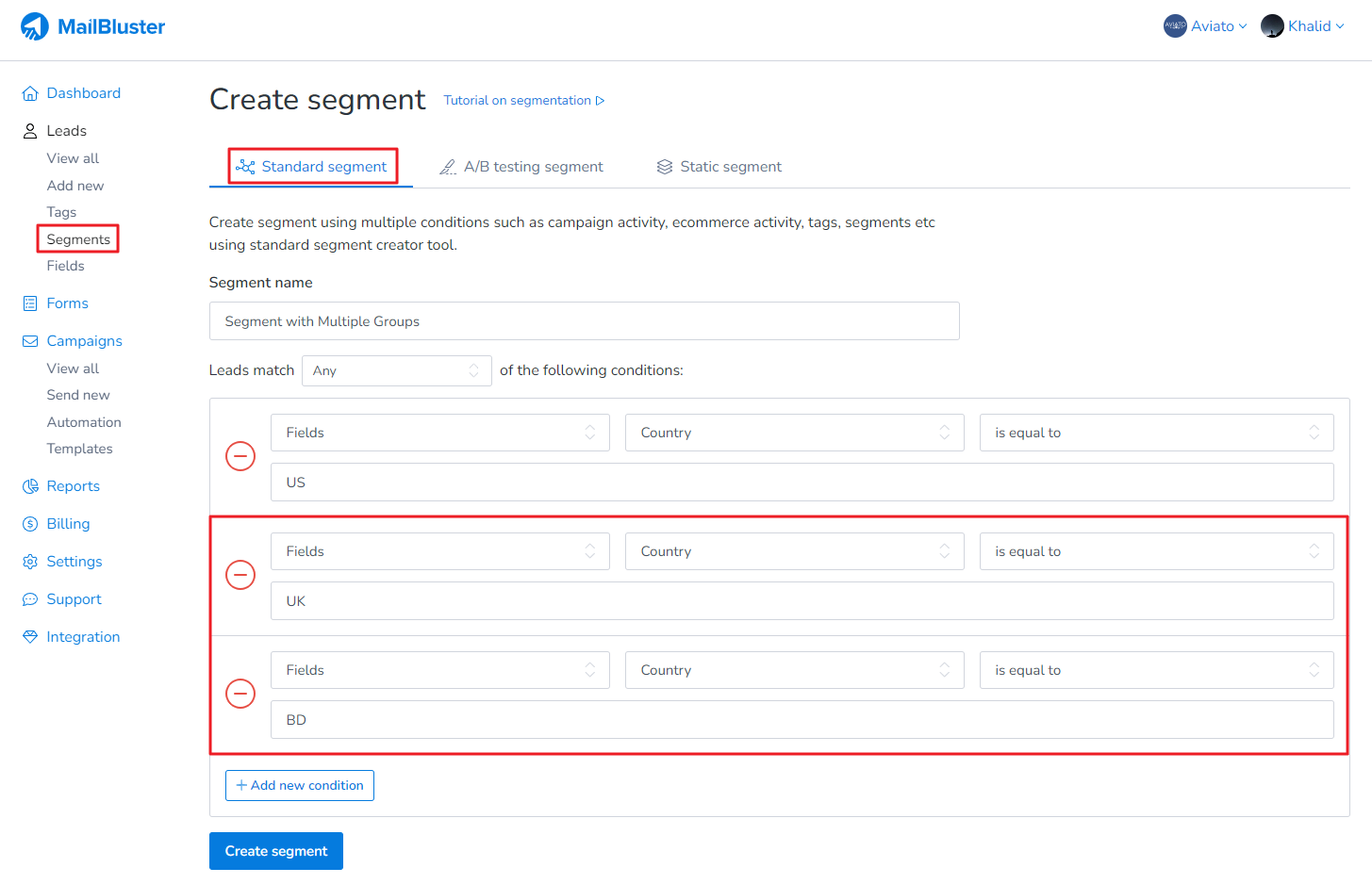Click Add new condition button
The height and width of the screenshot is (884, 1372).
300,785
